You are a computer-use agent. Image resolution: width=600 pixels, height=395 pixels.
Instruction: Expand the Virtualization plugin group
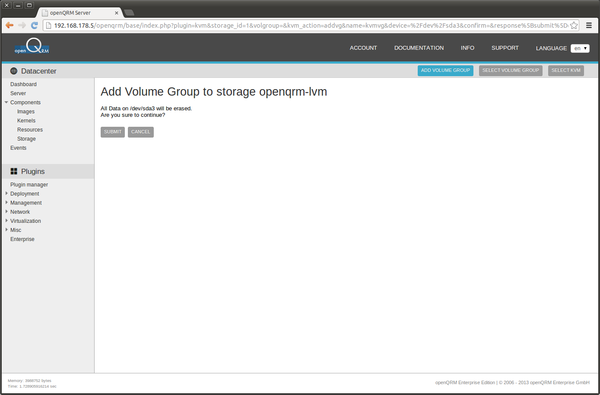6,220
